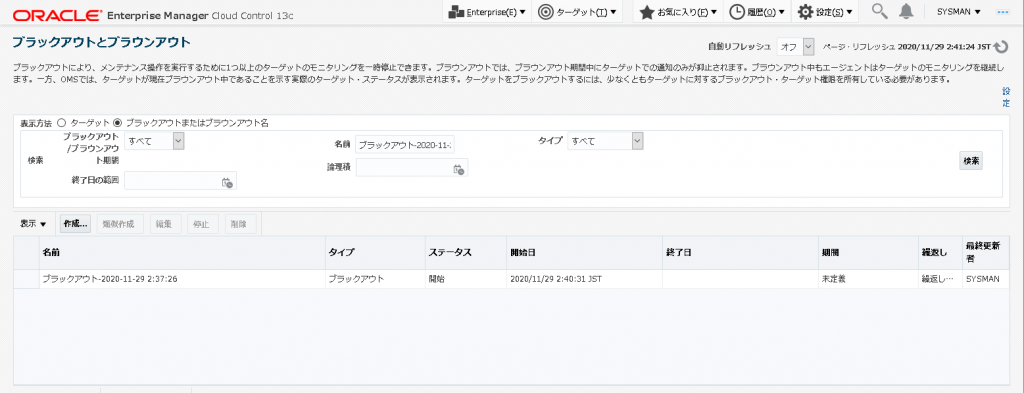Click the search magnifier icon in header
Image resolution: width=1024 pixels, height=393 pixels.
pyautogui.click(x=880, y=12)
